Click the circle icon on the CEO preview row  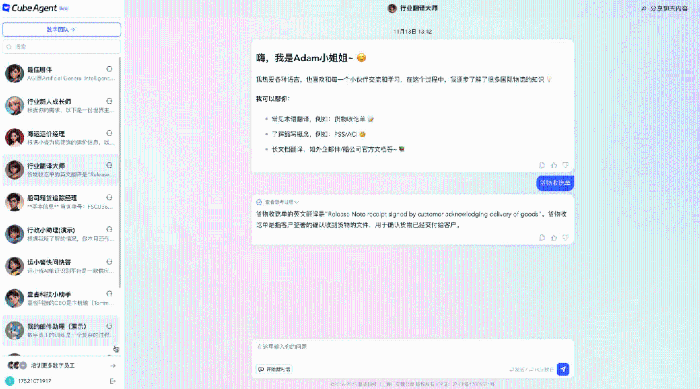(109, 293)
